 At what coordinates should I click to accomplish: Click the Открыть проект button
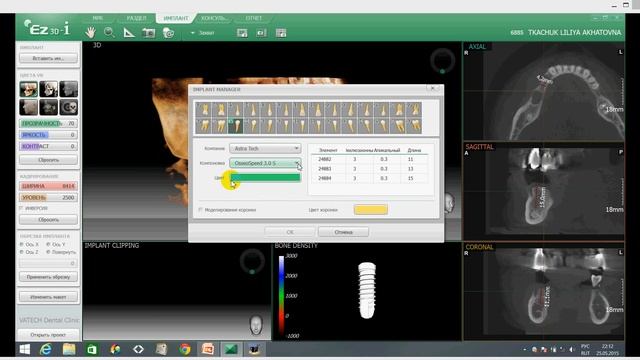pos(48,335)
